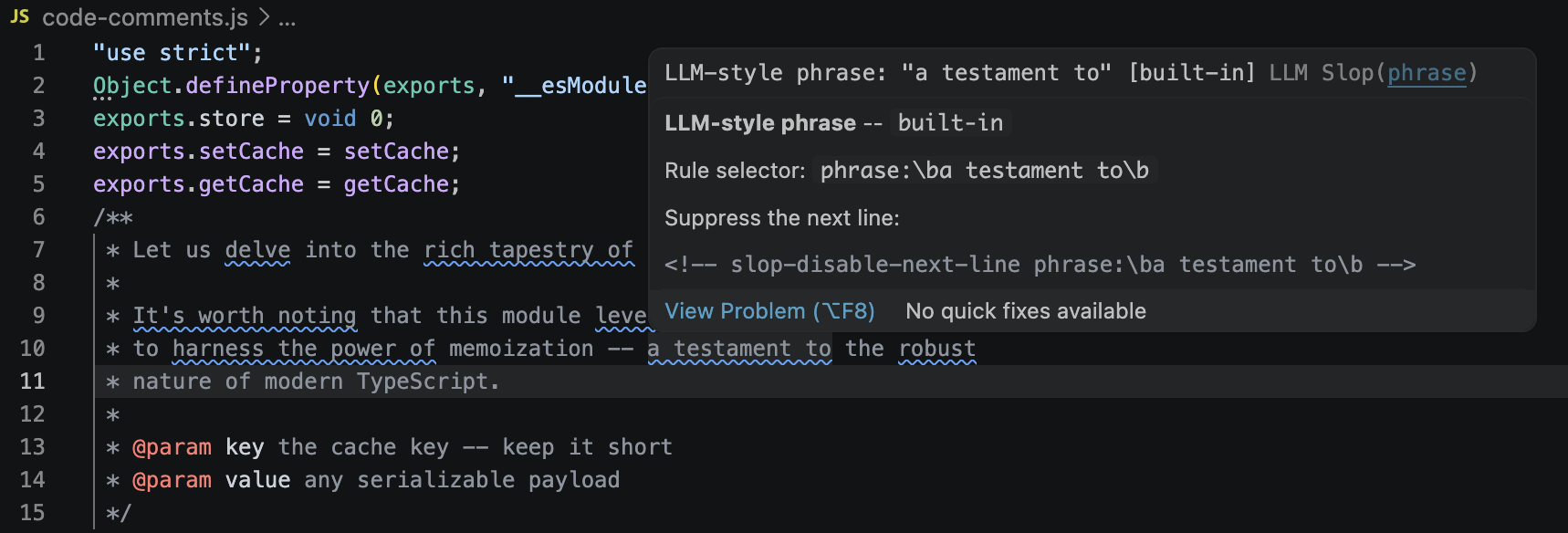This screenshot has width=1568, height=533.
Task: Click 'nature of modern TypeScript.' on line 11
Action: pos(317,381)
